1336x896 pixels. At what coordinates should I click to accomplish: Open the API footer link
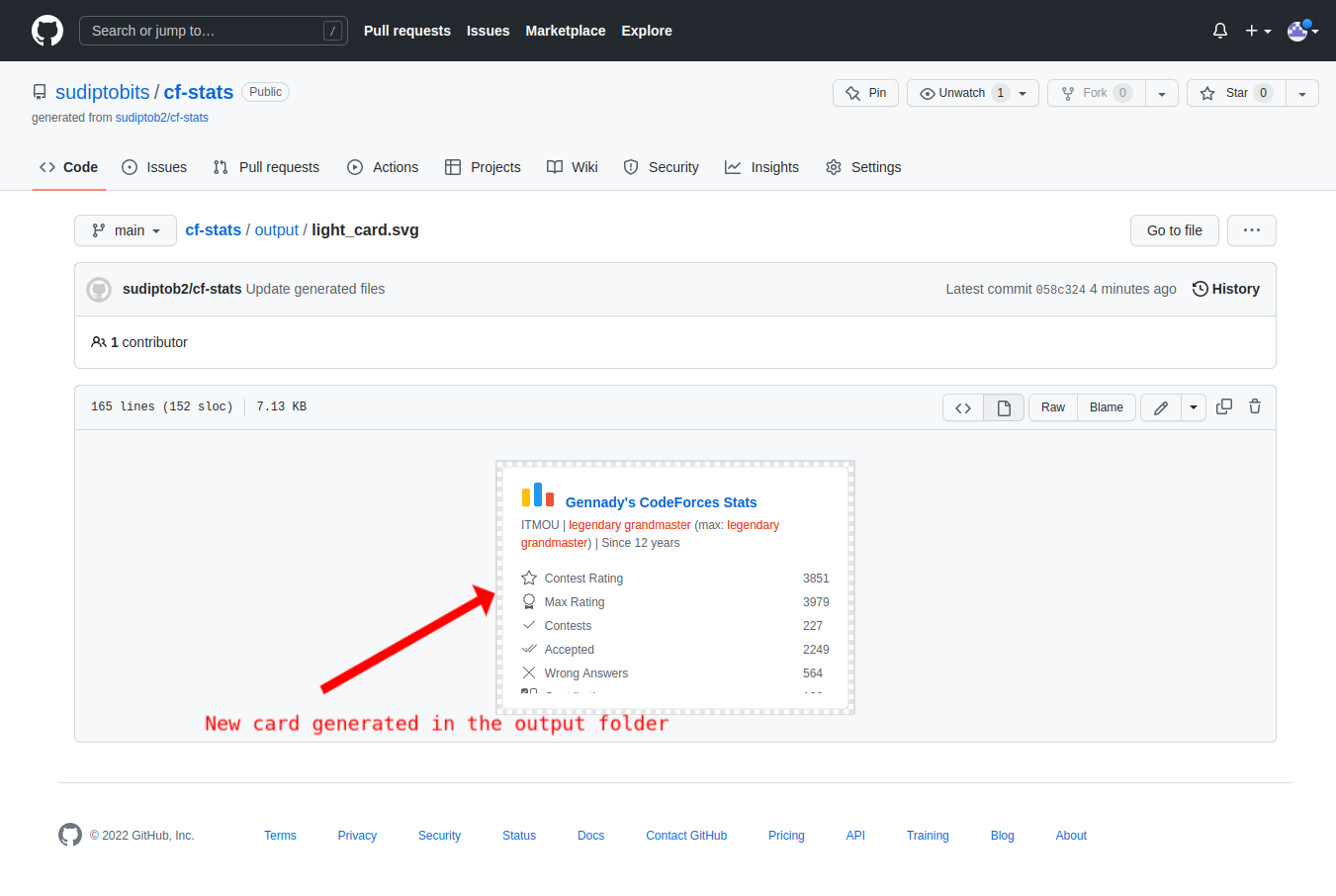pos(855,836)
